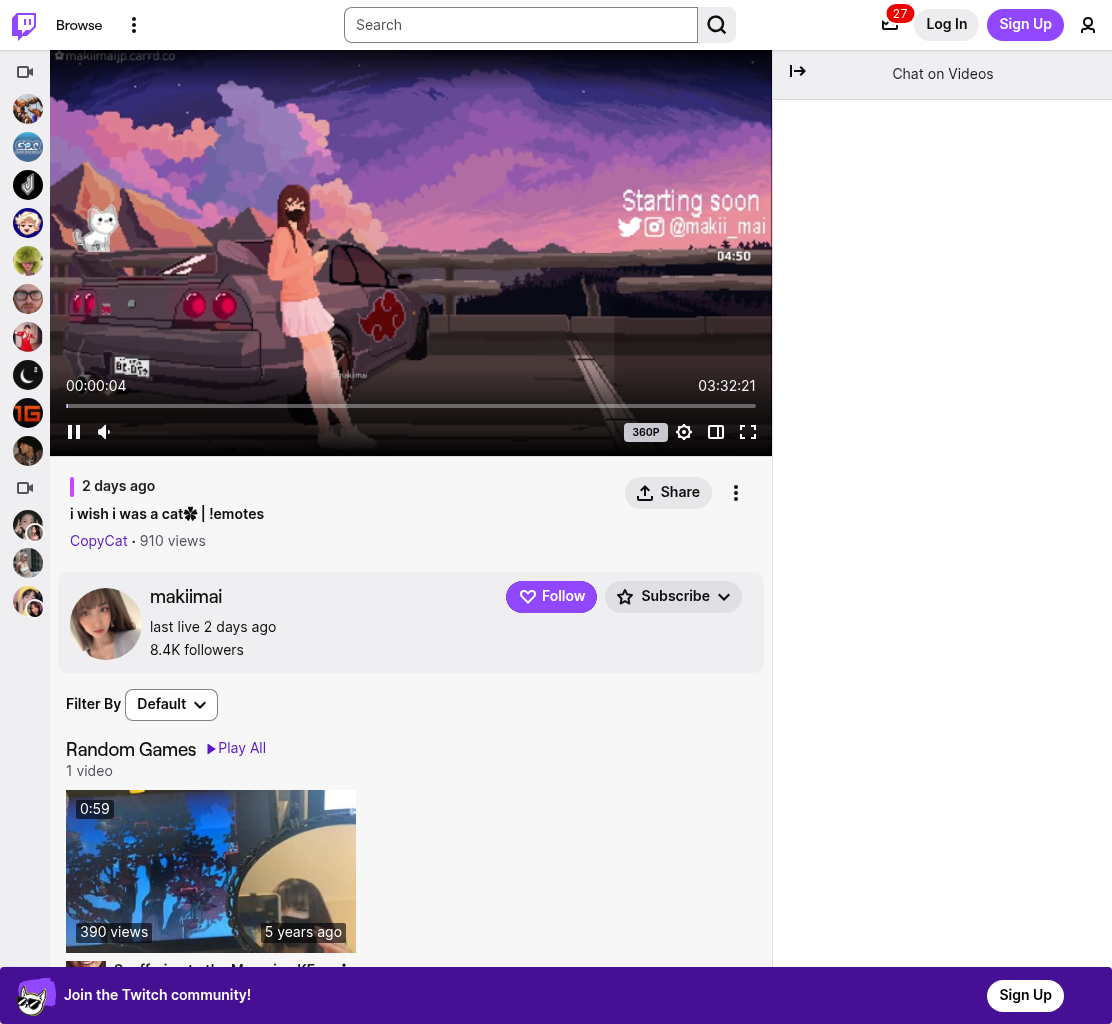The width and height of the screenshot is (1112, 1024).
Task: Open the middle recommended avatar below second camera
Action: (28, 563)
